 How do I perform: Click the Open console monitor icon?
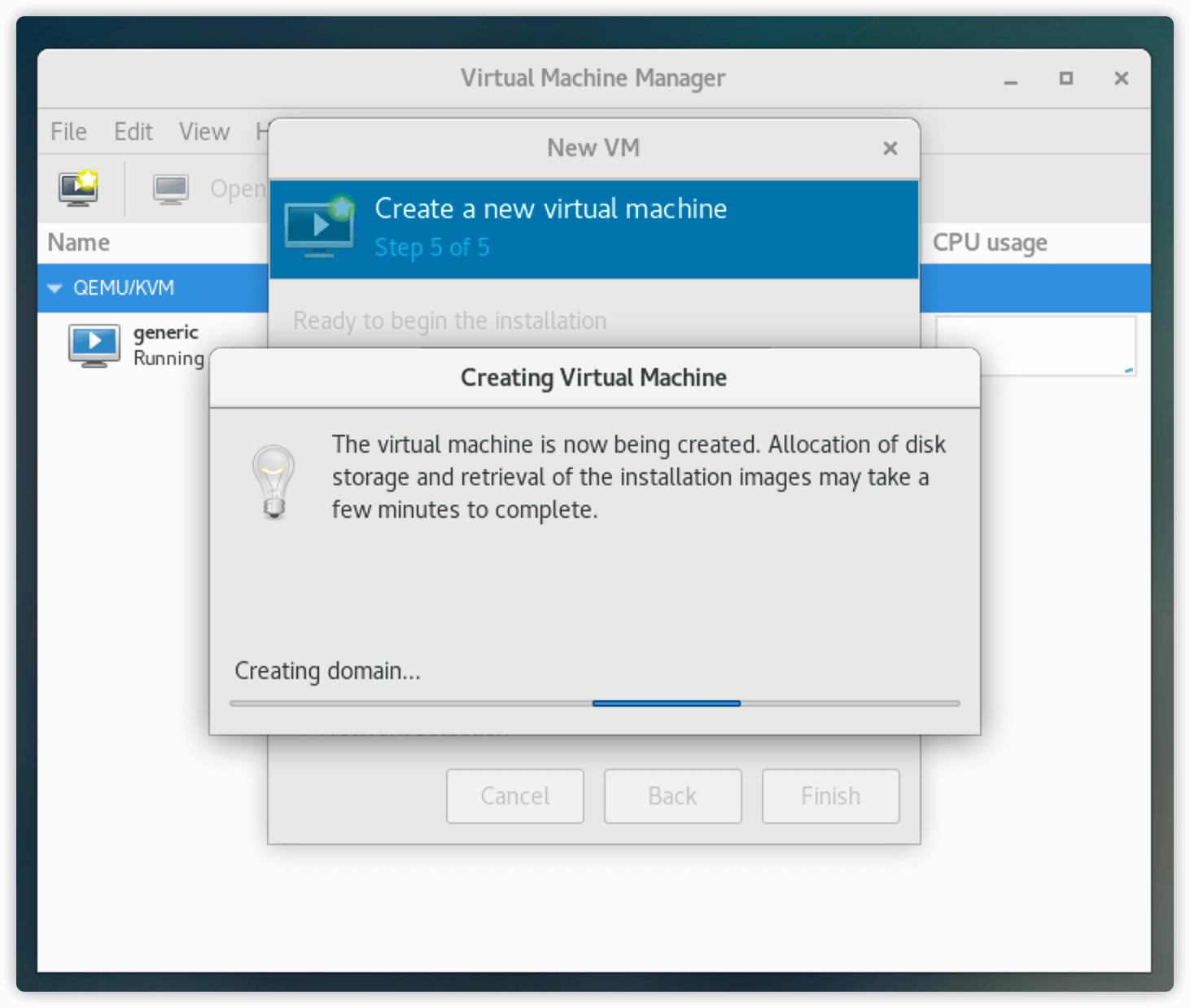tap(171, 189)
